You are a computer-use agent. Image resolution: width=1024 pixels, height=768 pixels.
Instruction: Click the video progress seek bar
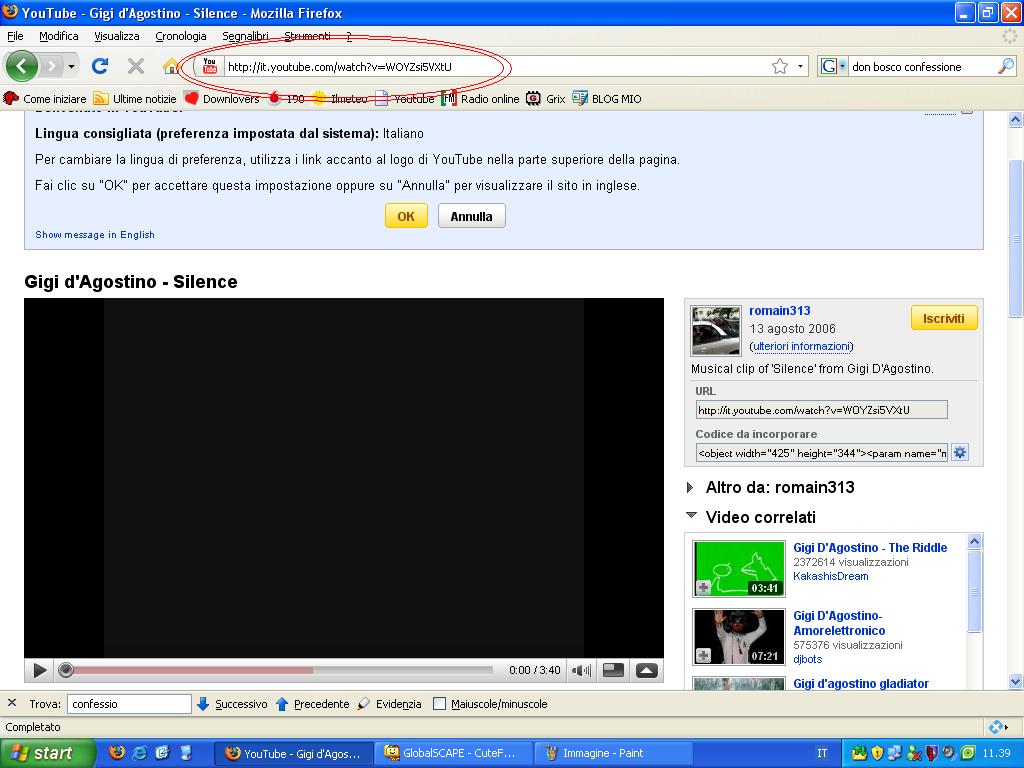tap(280, 670)
